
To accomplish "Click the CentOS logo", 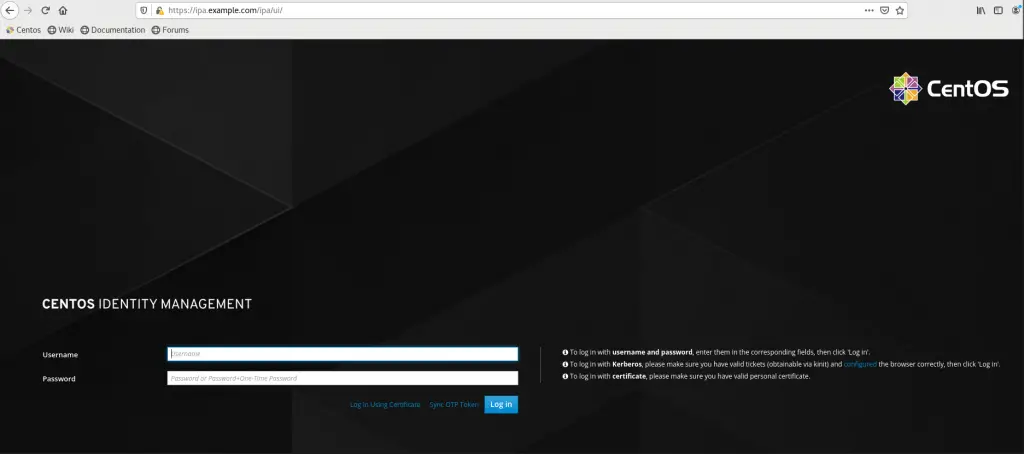I will click(x=949, y=88).
